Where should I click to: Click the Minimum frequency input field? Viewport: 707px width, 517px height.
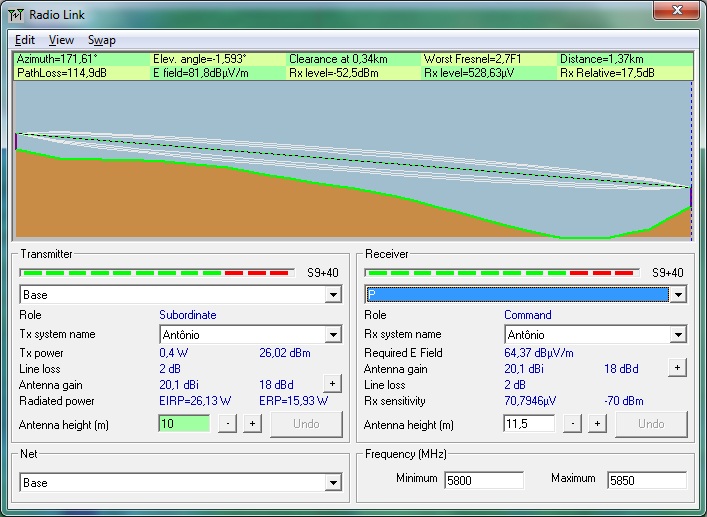[484, 480]
